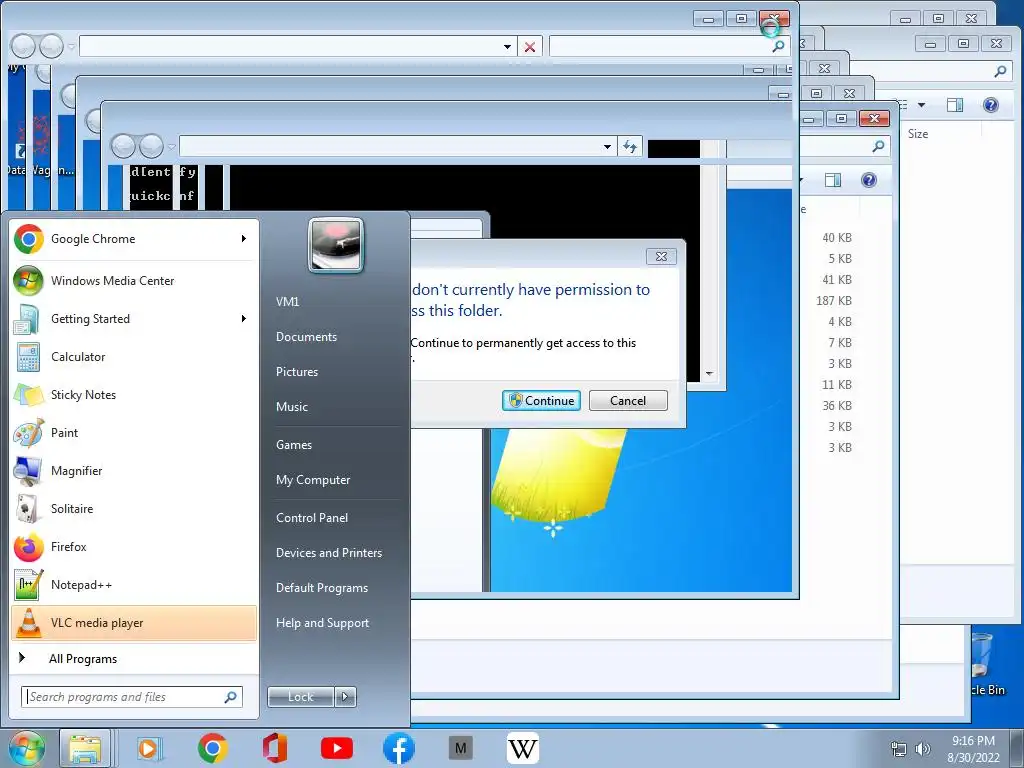Image resolution: width=1024 pixels, height=768 pixels.
Task: Click scrollbar down arrow in console window
Action: click(709, 374)
